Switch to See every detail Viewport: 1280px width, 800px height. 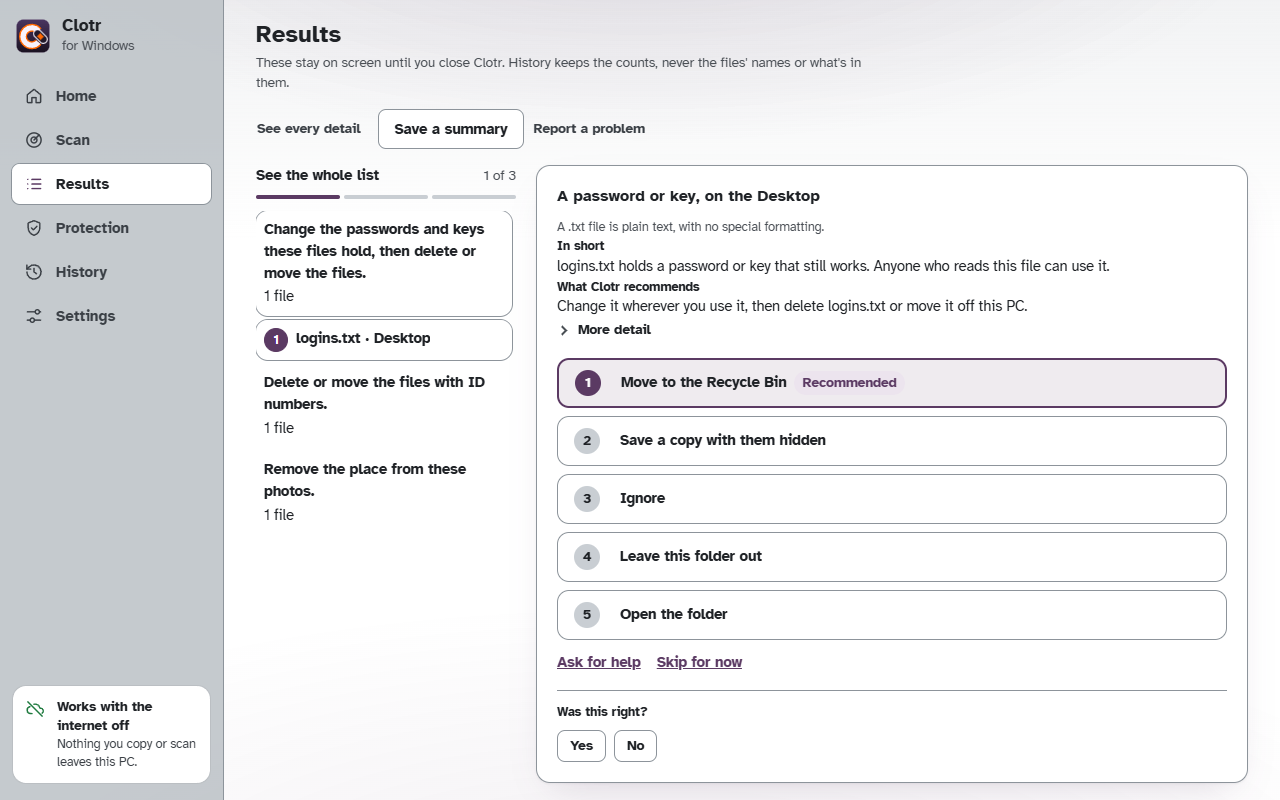pos(309,129)
